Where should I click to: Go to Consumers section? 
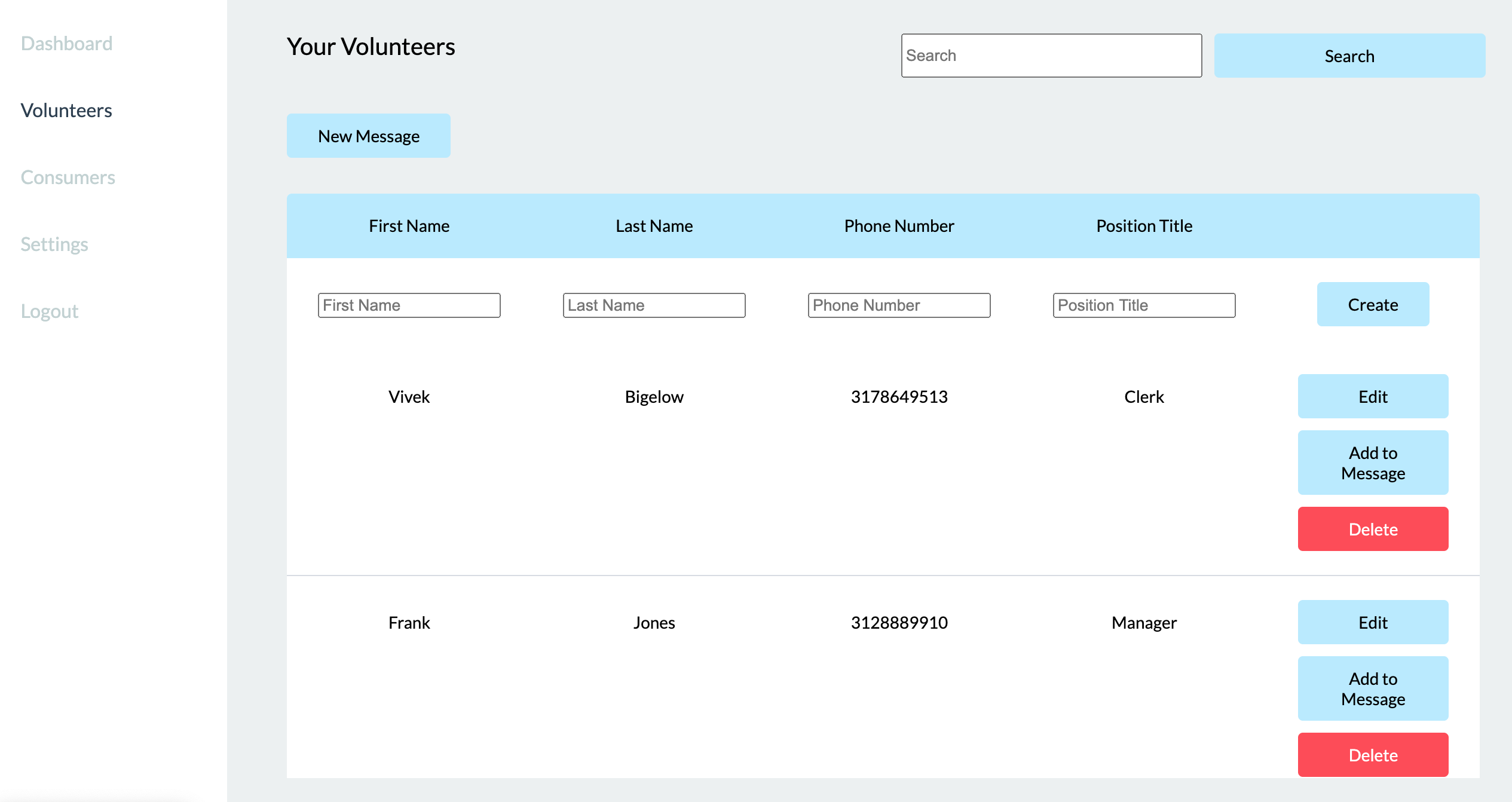(68, 177)
